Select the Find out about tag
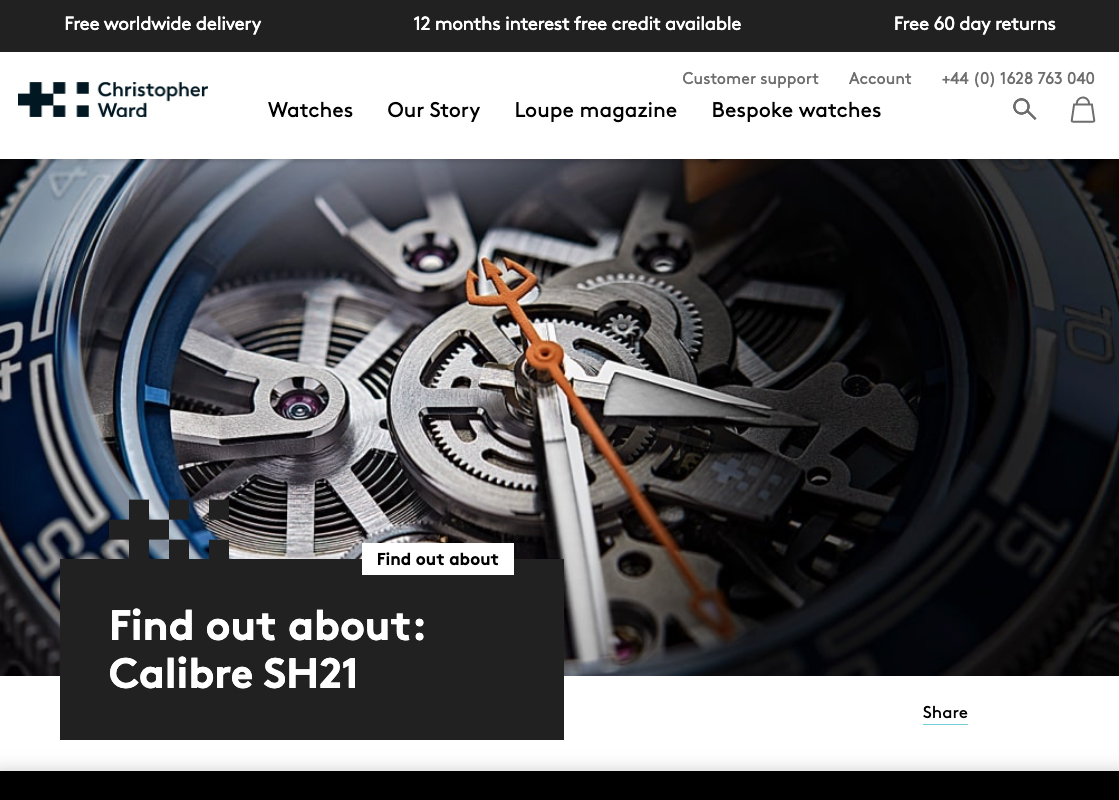This screenshot has height=800, width=1119. click(437, 559)
